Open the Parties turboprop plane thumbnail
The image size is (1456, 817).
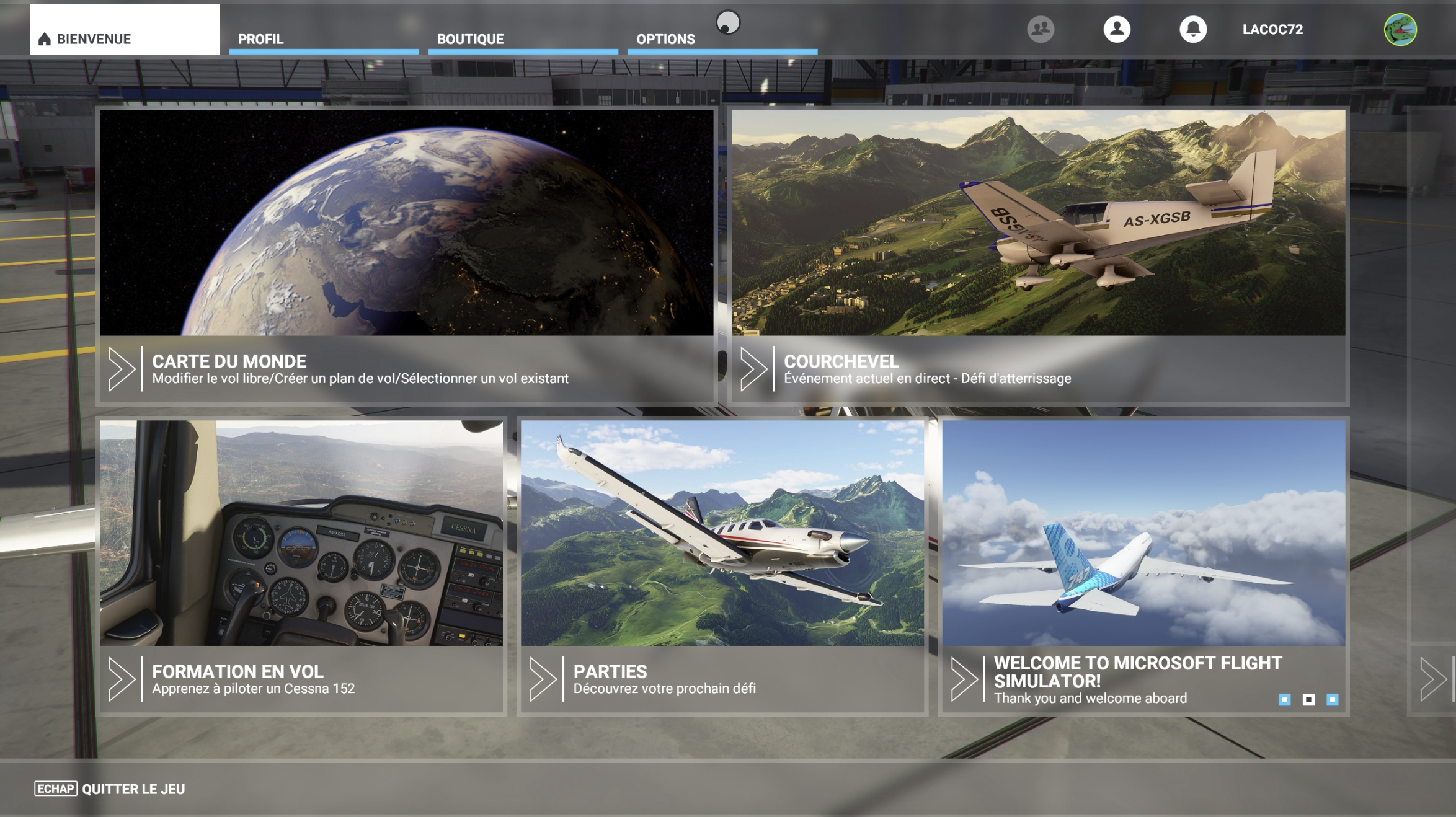[722, 533]
